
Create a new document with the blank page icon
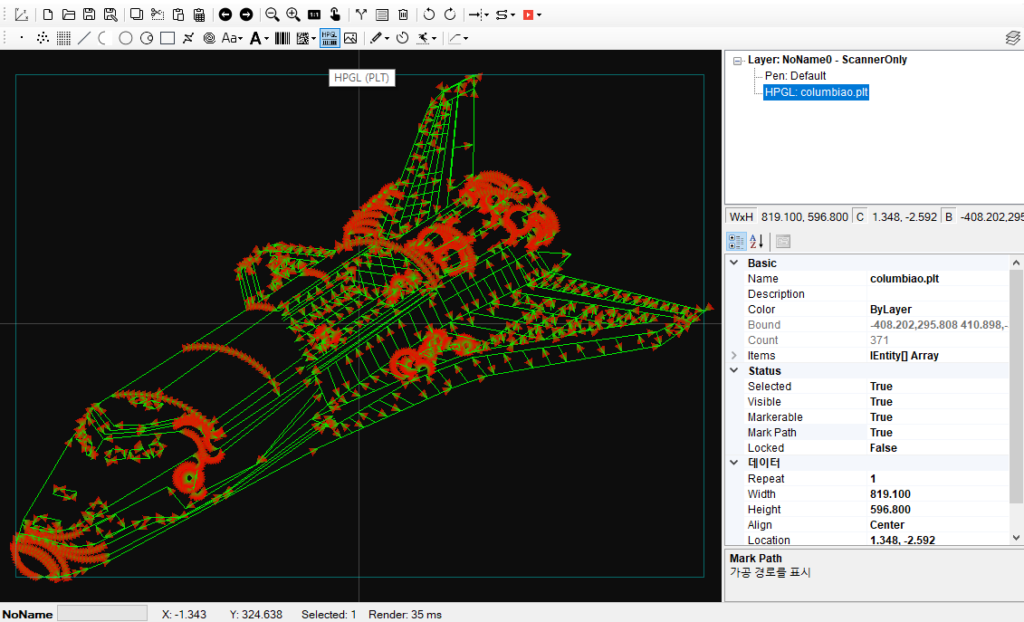[48, 14]
